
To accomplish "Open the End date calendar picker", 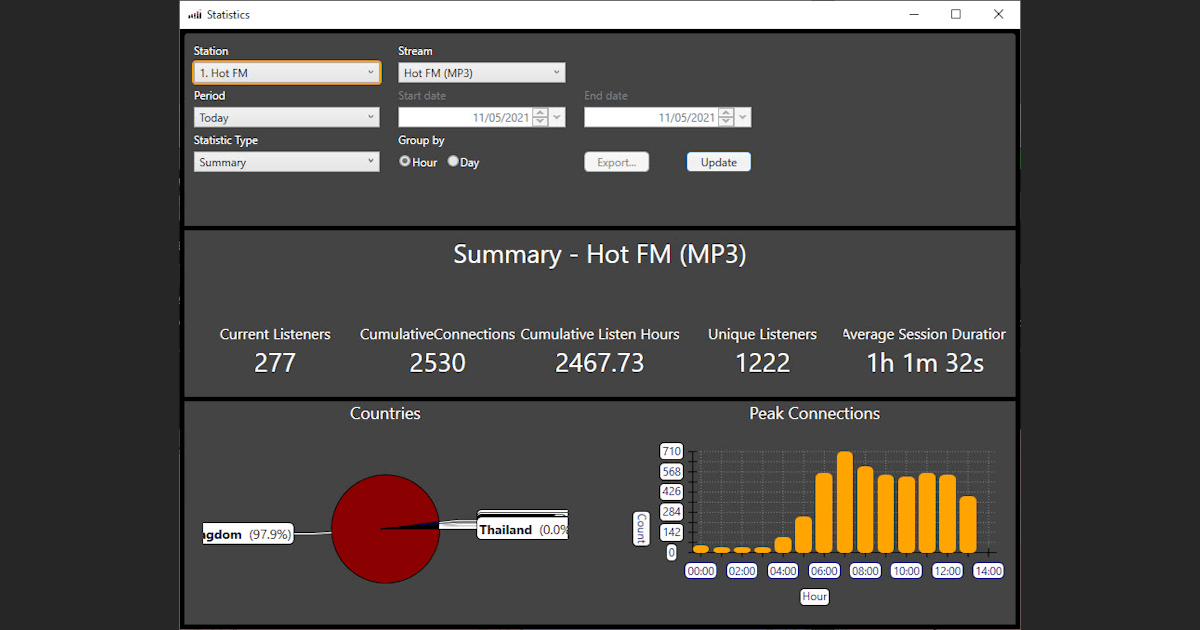I will 741,117.
